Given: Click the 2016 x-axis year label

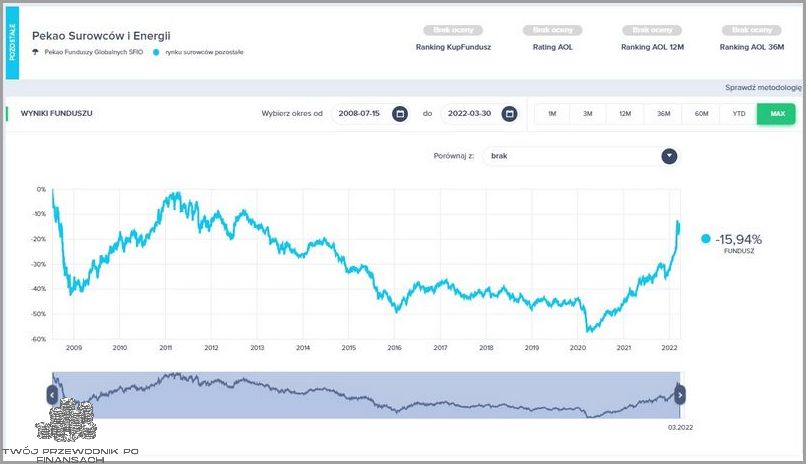Looking at the screenshot, I should [x=394, y=348].
